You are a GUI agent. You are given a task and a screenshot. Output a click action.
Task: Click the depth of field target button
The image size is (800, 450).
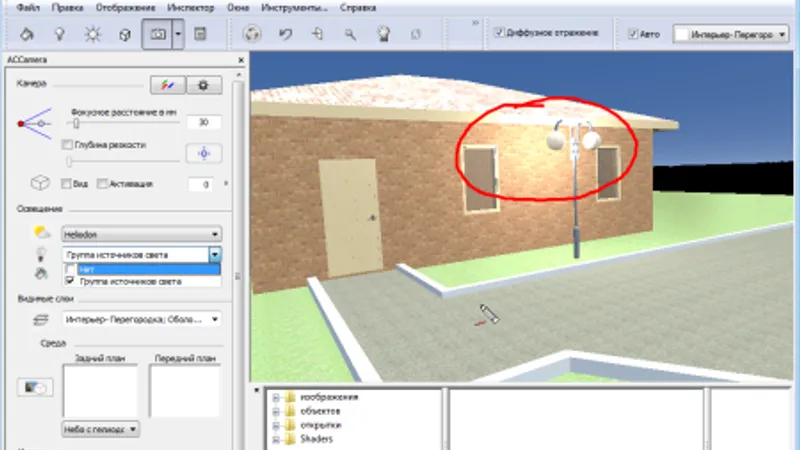[204, 153]
